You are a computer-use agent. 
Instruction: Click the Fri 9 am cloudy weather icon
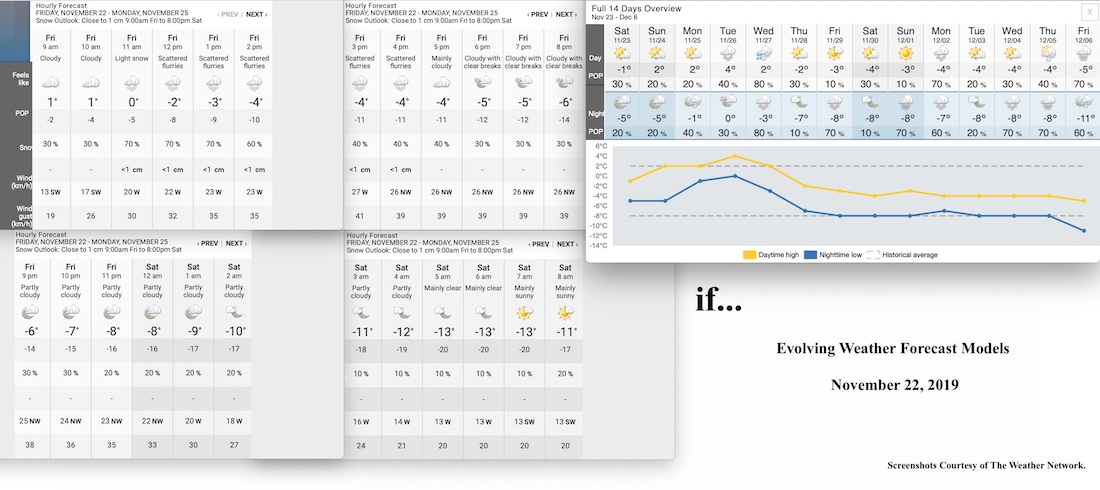[51, 83]
